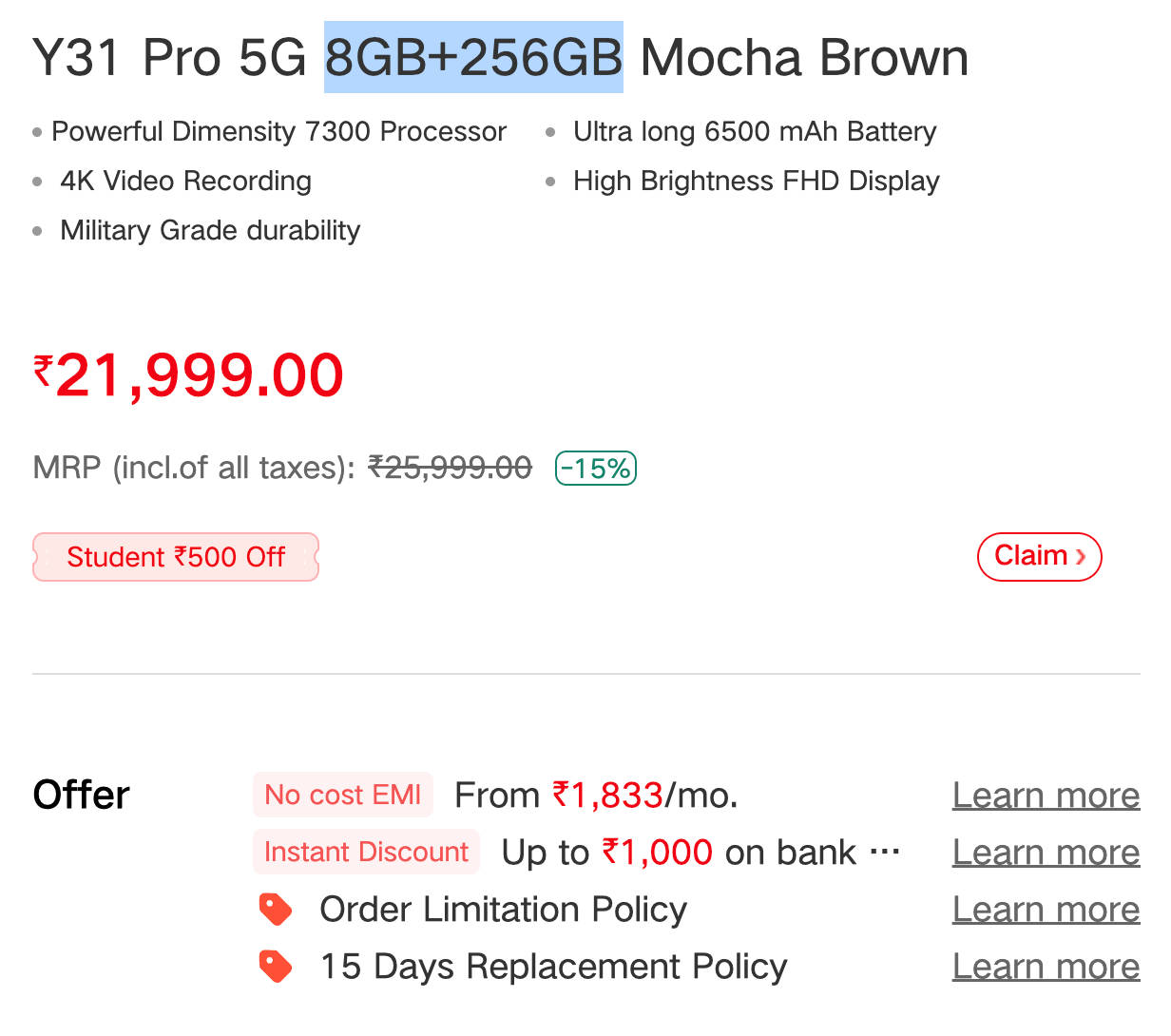1171x1036 pixels.
Task: Click the struck-through ₹25,999.00 MRP
Action: click(x=450, y=468)
